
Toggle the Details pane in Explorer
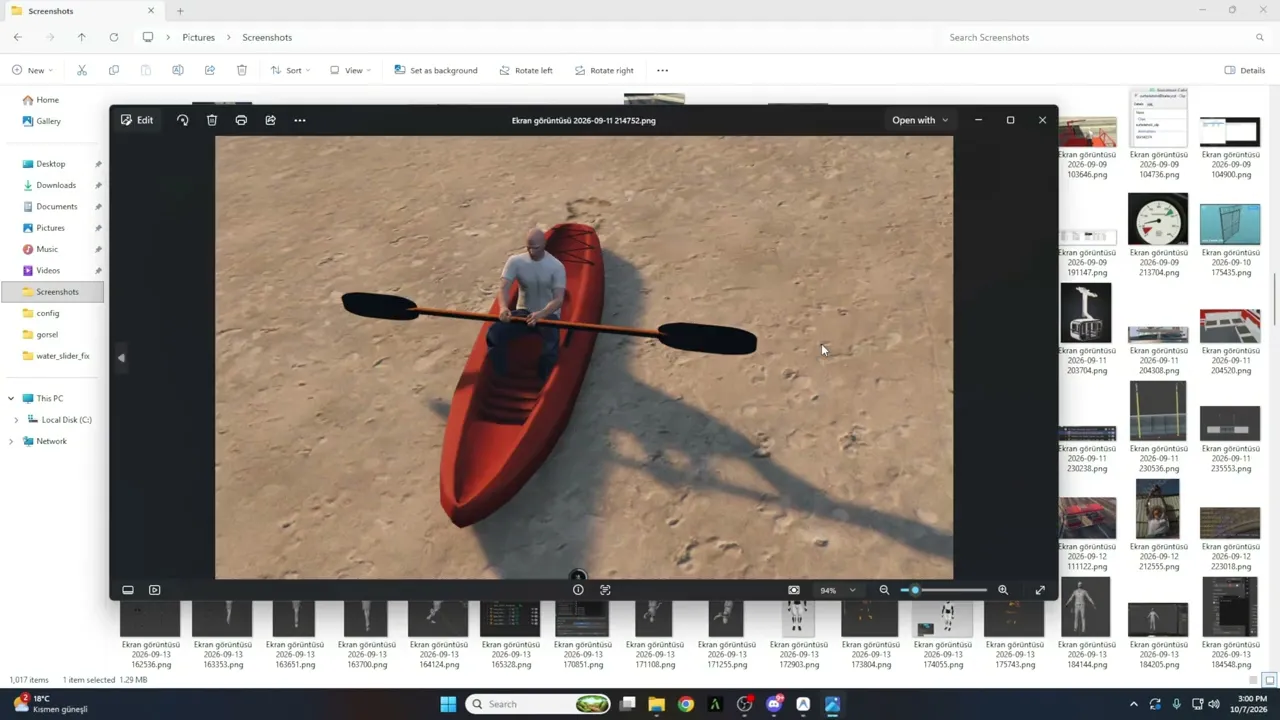pyautogui.click(x=1245, y=70)
